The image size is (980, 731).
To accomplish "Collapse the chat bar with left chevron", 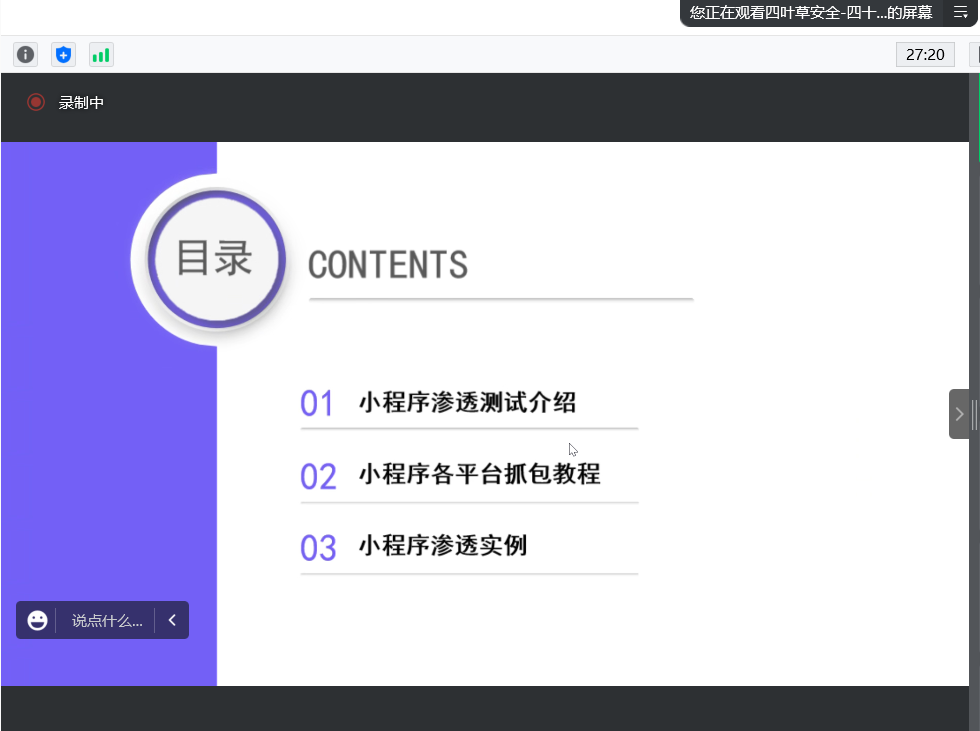I will 172,620.
